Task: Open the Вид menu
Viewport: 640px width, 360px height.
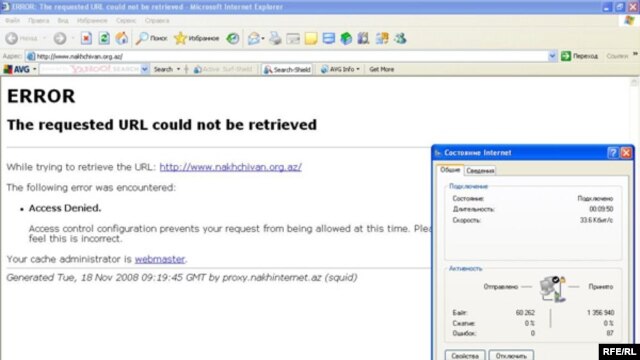Action: pyautogui.click(x=63, y=20)
